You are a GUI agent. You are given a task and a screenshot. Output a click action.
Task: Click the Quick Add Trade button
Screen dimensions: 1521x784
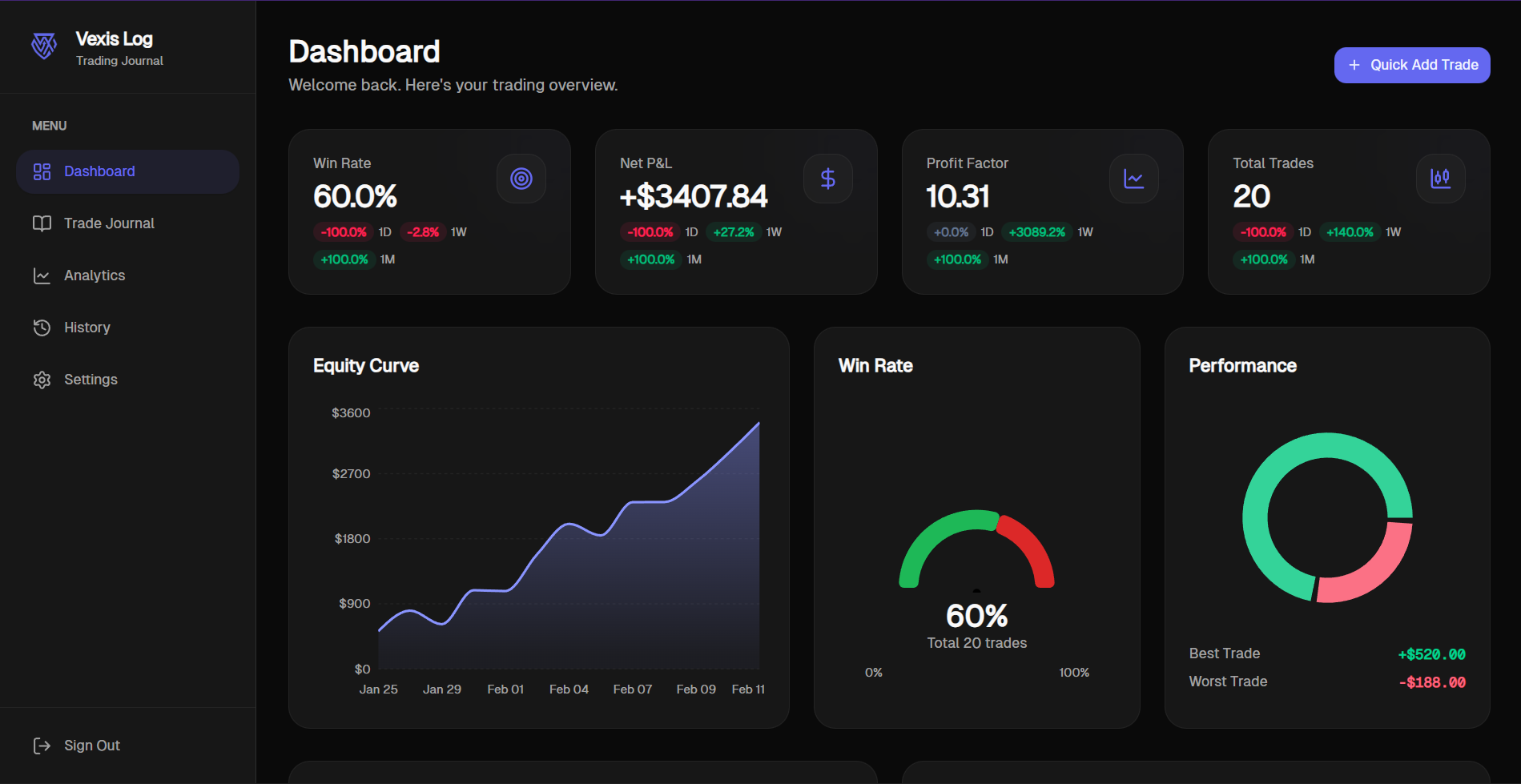pos(1411,65)
